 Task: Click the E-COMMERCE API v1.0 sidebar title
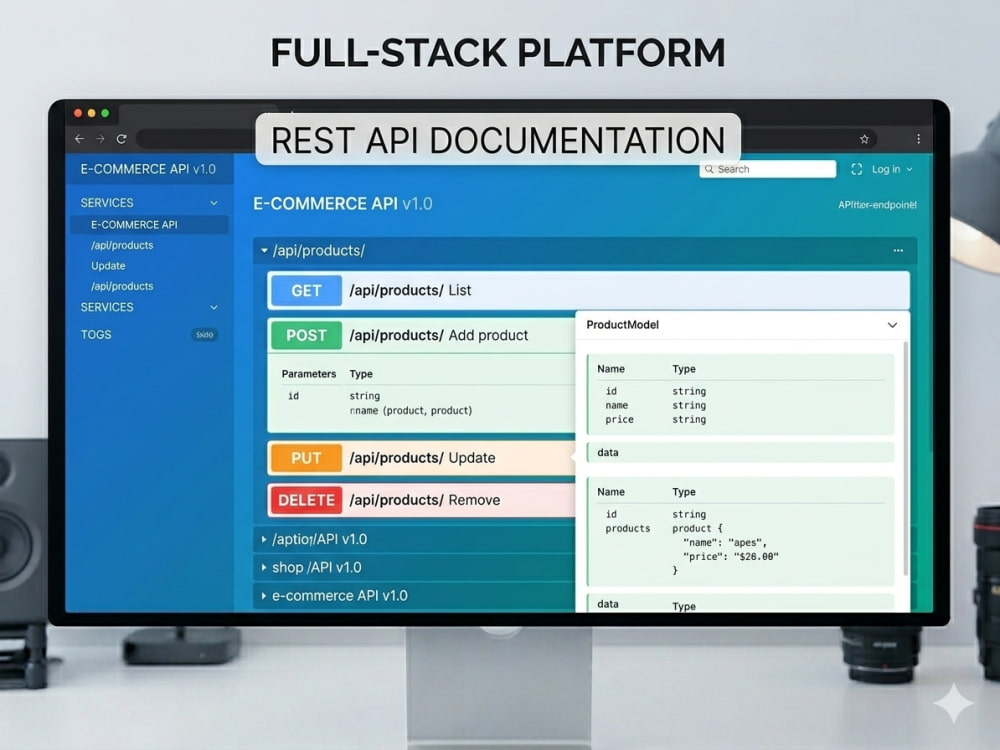click(x=148, y=169)
